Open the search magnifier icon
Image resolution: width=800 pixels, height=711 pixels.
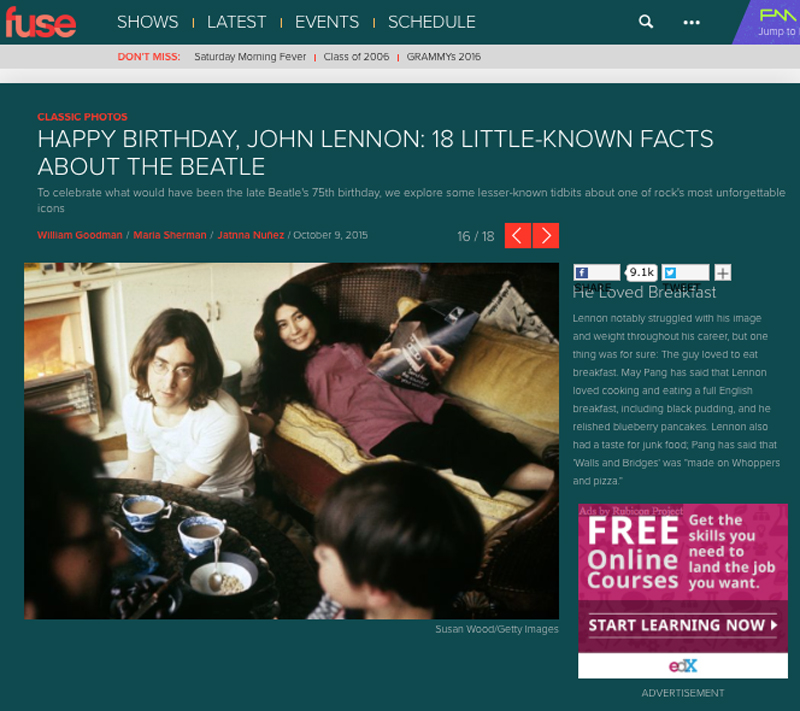(x=646, y=22)
